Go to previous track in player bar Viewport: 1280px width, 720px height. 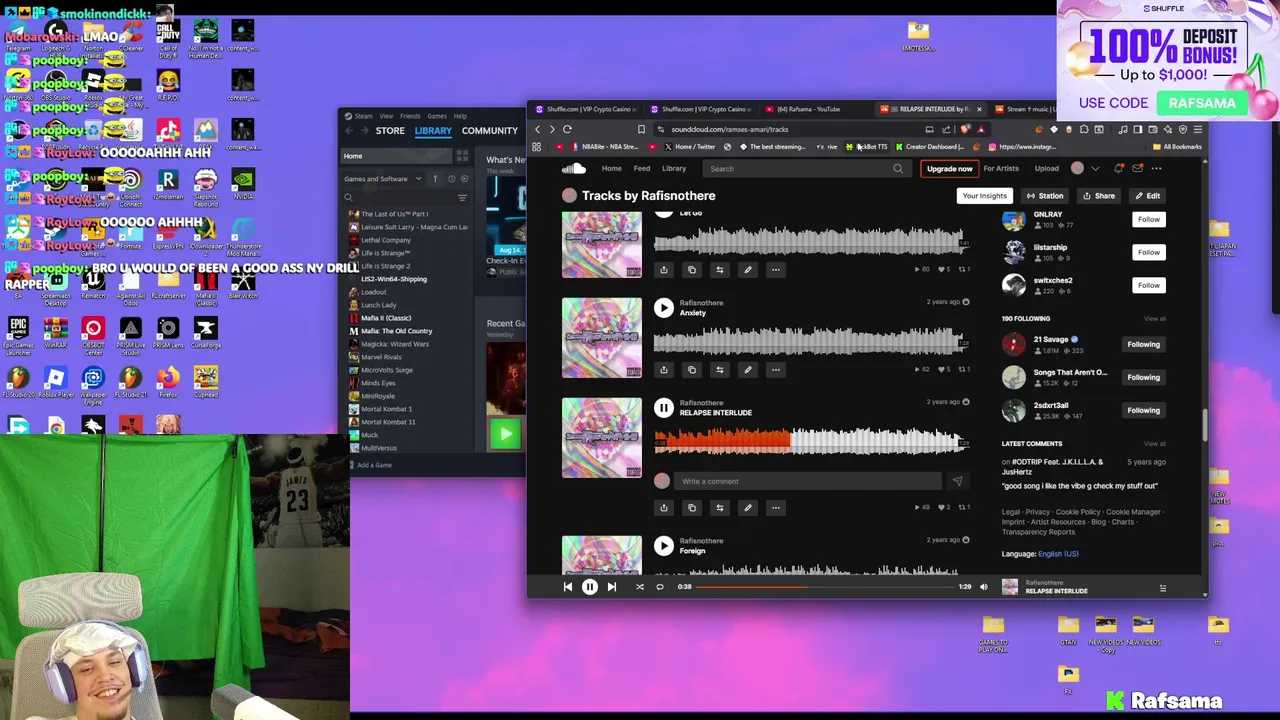567,587
